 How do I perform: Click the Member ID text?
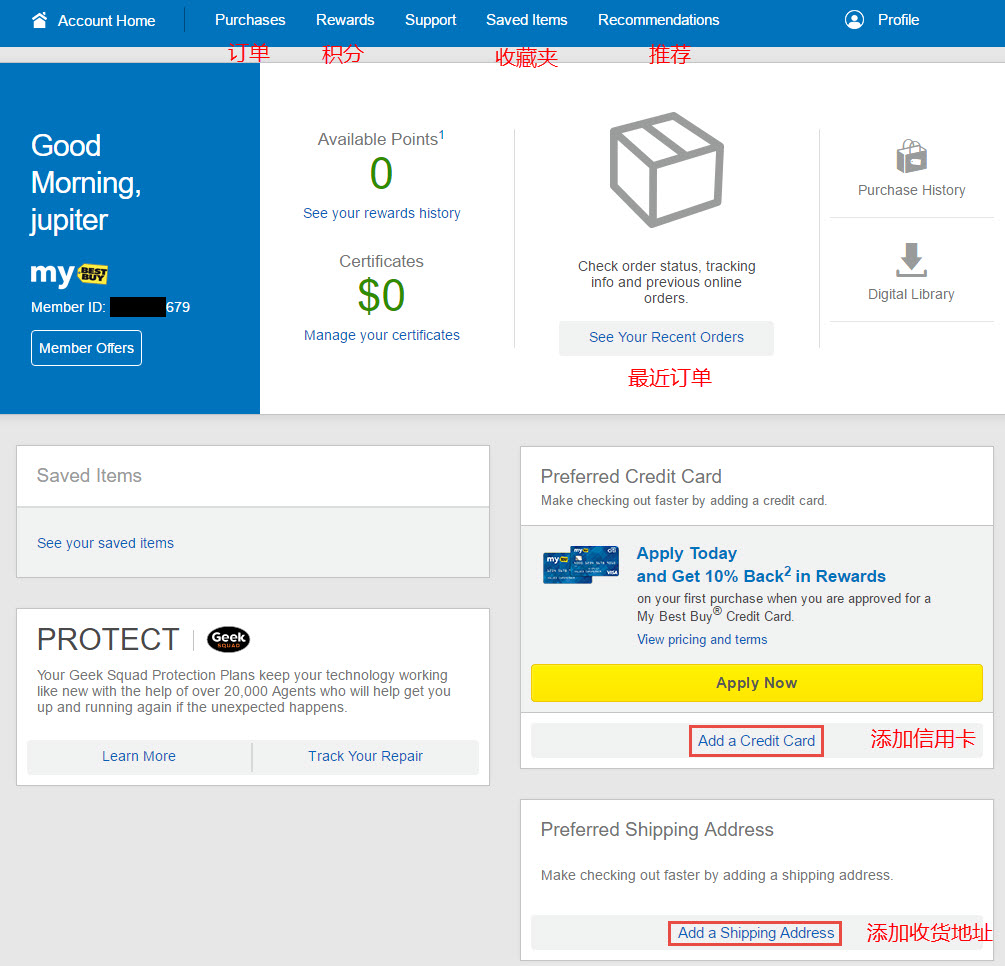click(x=110, y=307)
